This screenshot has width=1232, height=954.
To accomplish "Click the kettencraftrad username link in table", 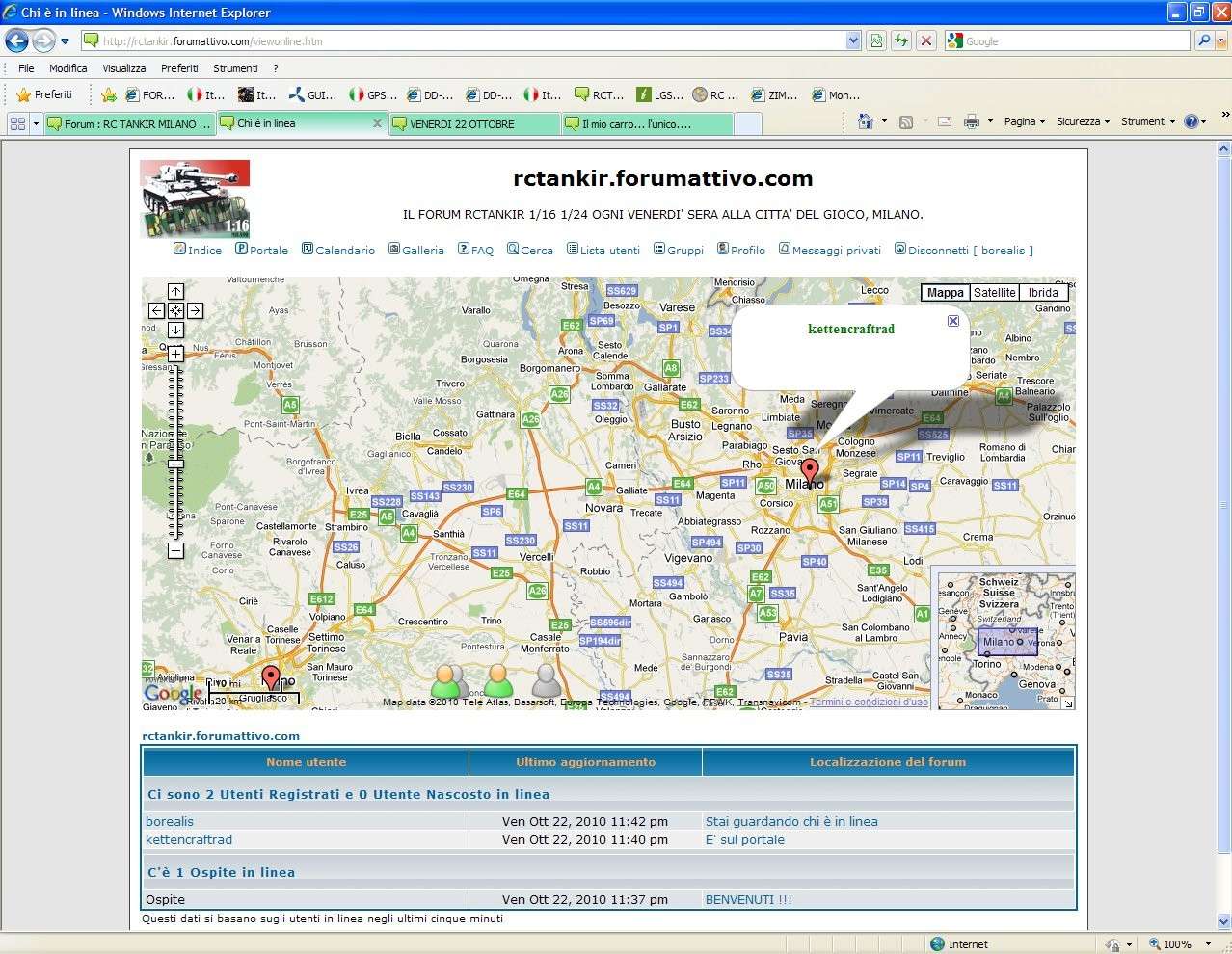I will coord(189,839).
